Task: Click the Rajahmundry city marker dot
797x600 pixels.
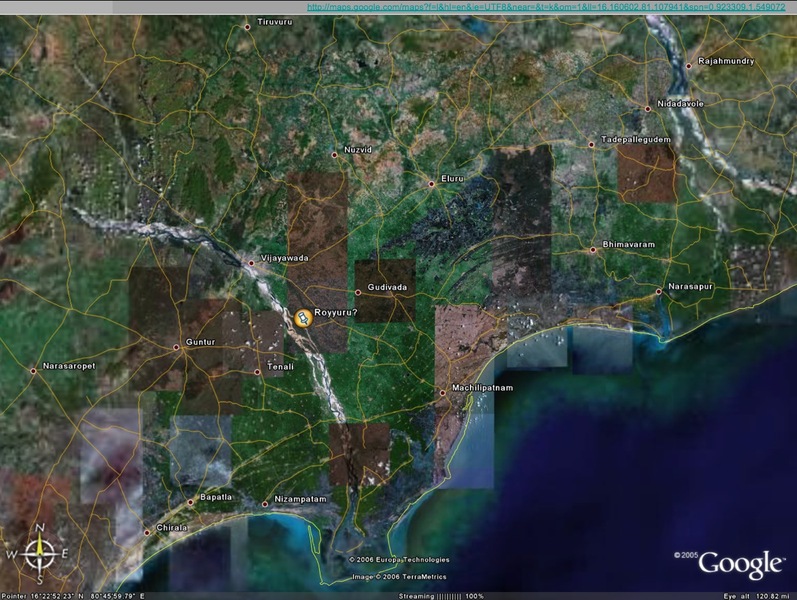Action: click(x=688, y=66)
